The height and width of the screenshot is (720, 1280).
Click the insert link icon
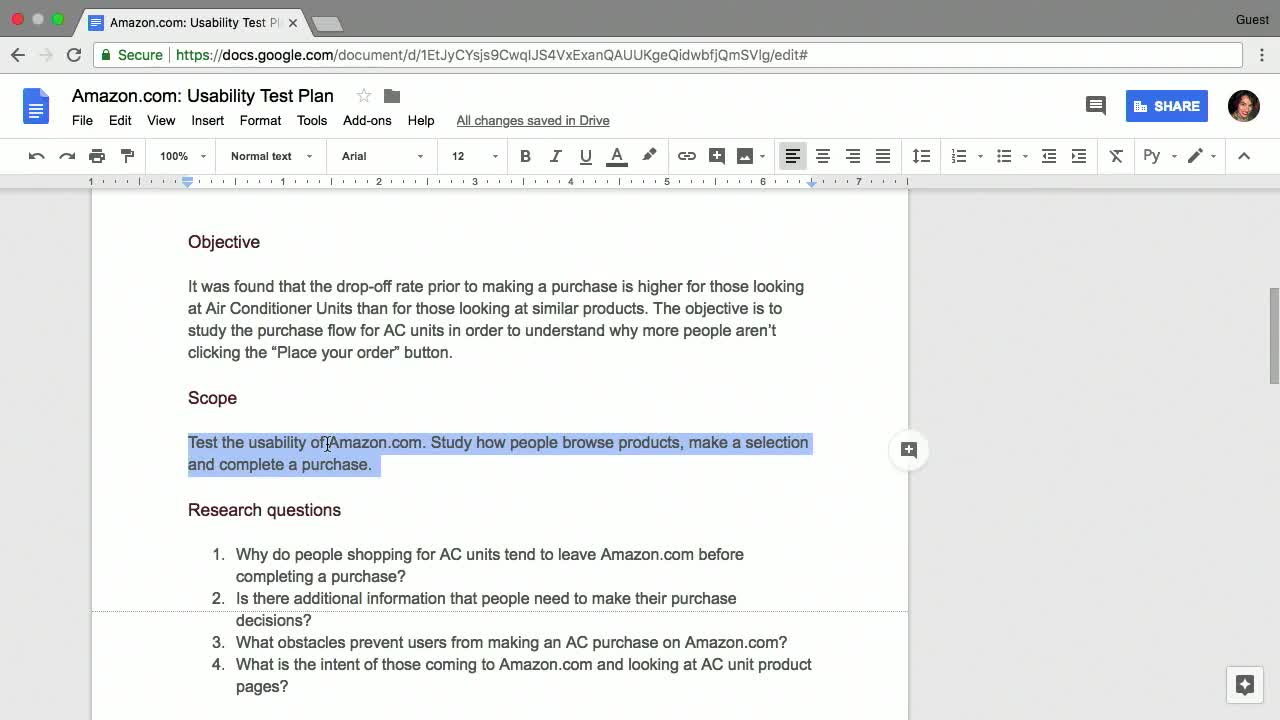point(687,156)
